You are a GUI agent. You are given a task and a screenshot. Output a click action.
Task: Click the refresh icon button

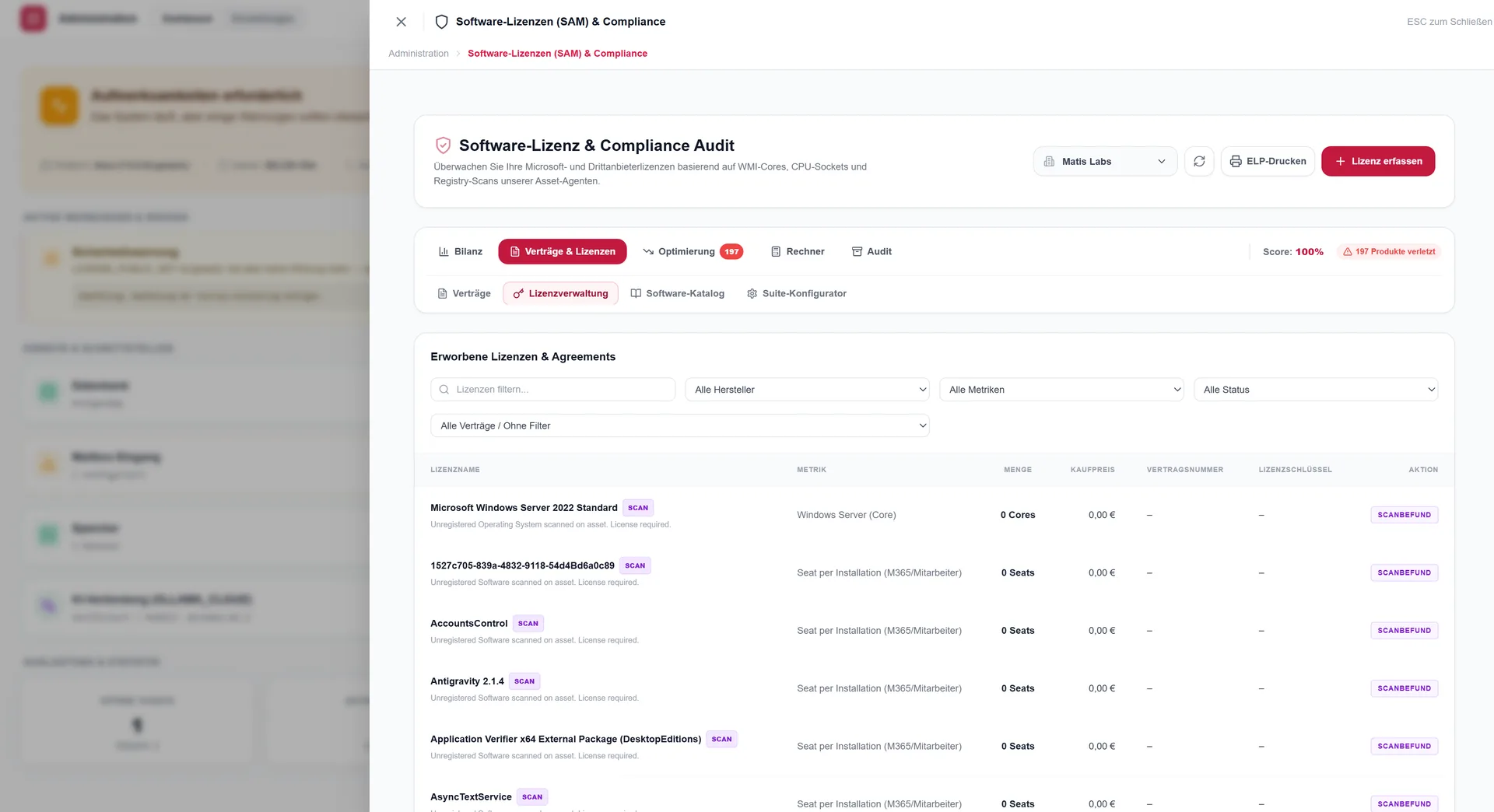pos(1199,161)
